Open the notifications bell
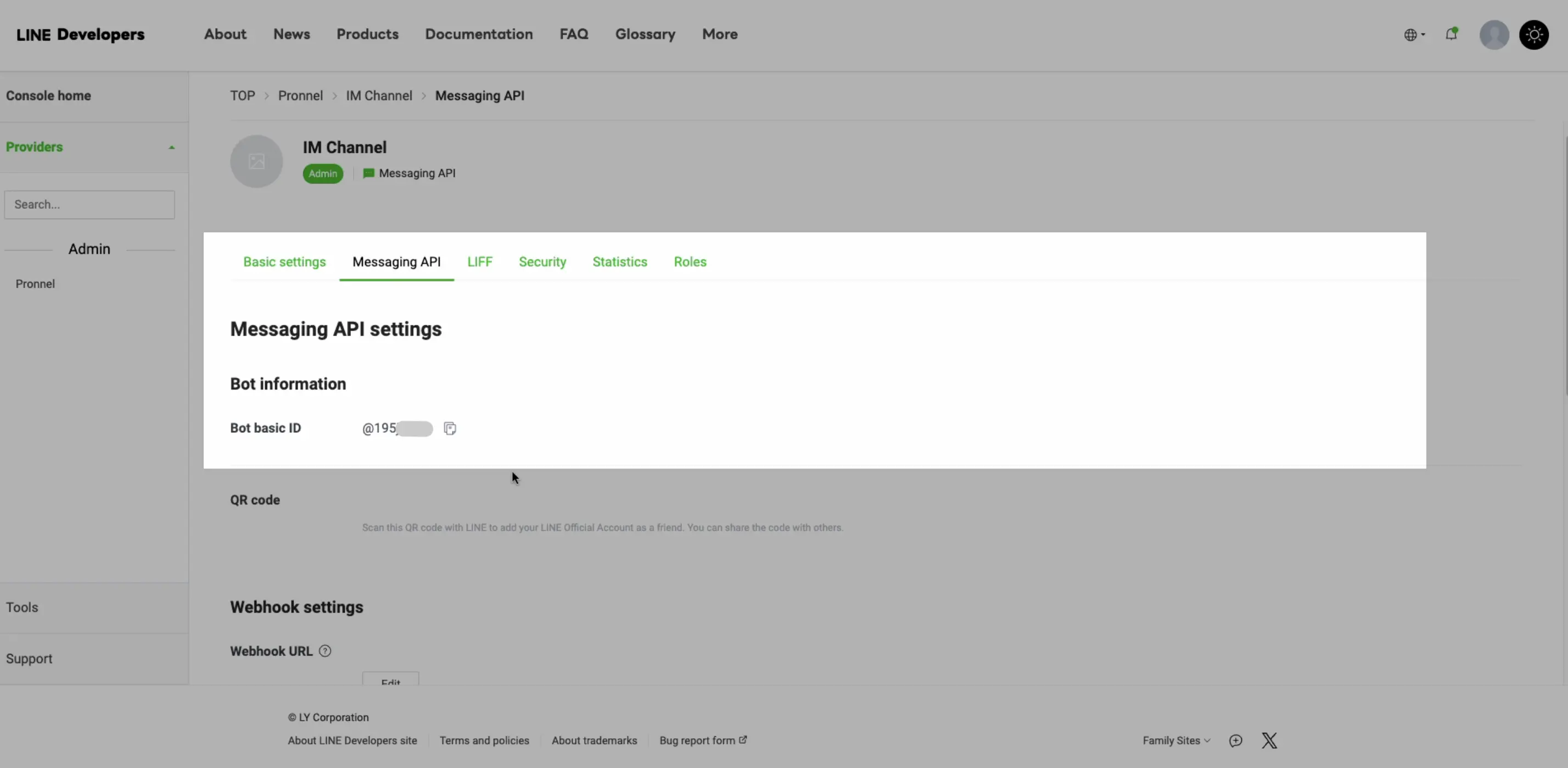Image resolution: width=1568 pixels, height=768 pixels. point(1452,34)
